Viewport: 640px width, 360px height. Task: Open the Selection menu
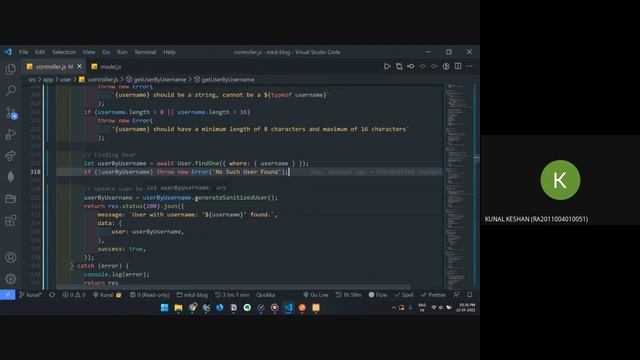pyautogui.click(x=64, y=52)
